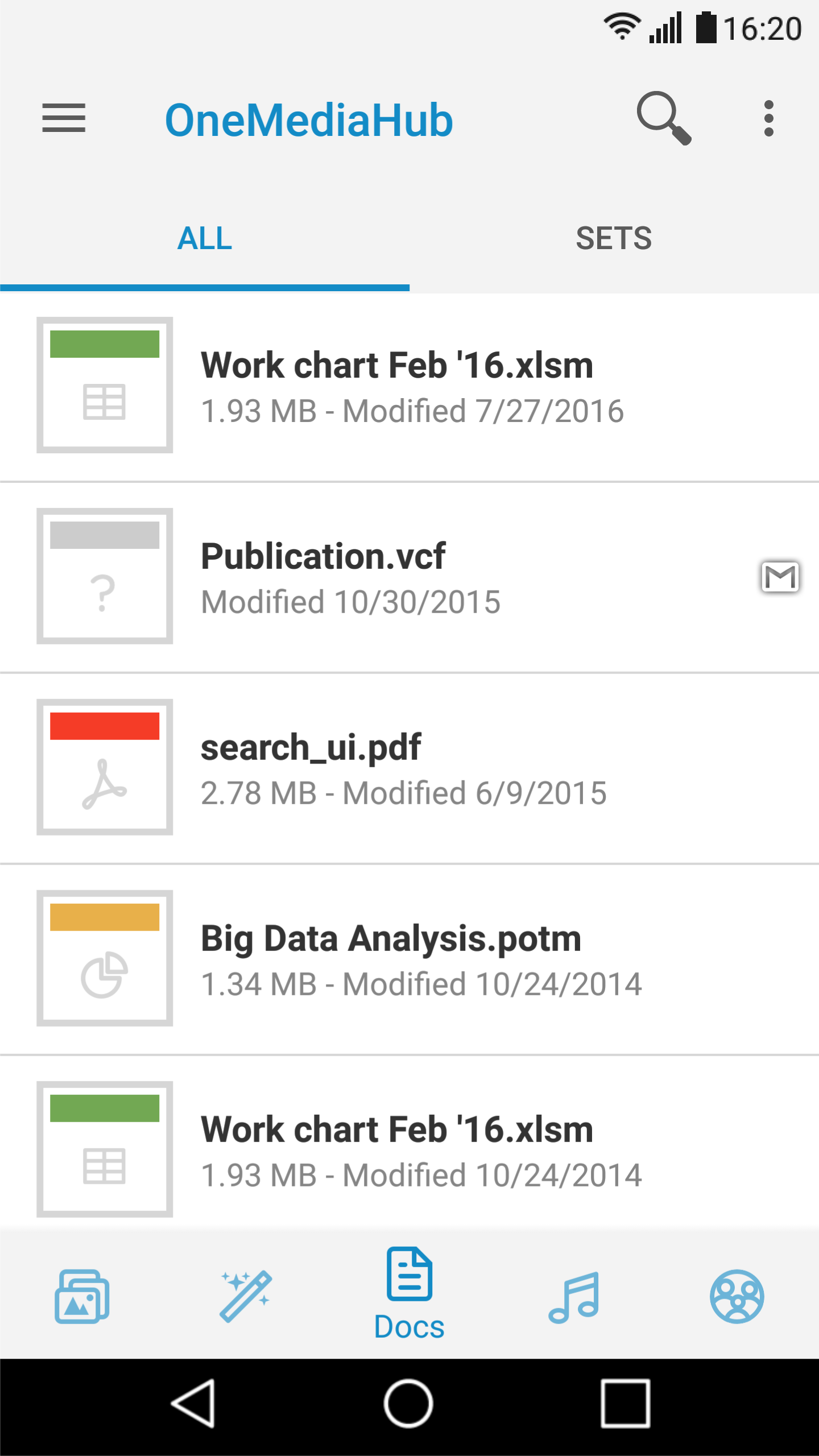Open the three-dot overflow menu
Viewport: 819px width, 1456px height.
(x=769, y=118)
